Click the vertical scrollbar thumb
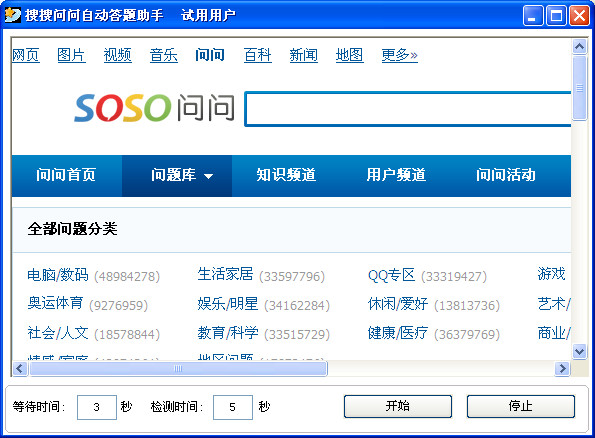This screenshot has width=595, height=438. 579,88
